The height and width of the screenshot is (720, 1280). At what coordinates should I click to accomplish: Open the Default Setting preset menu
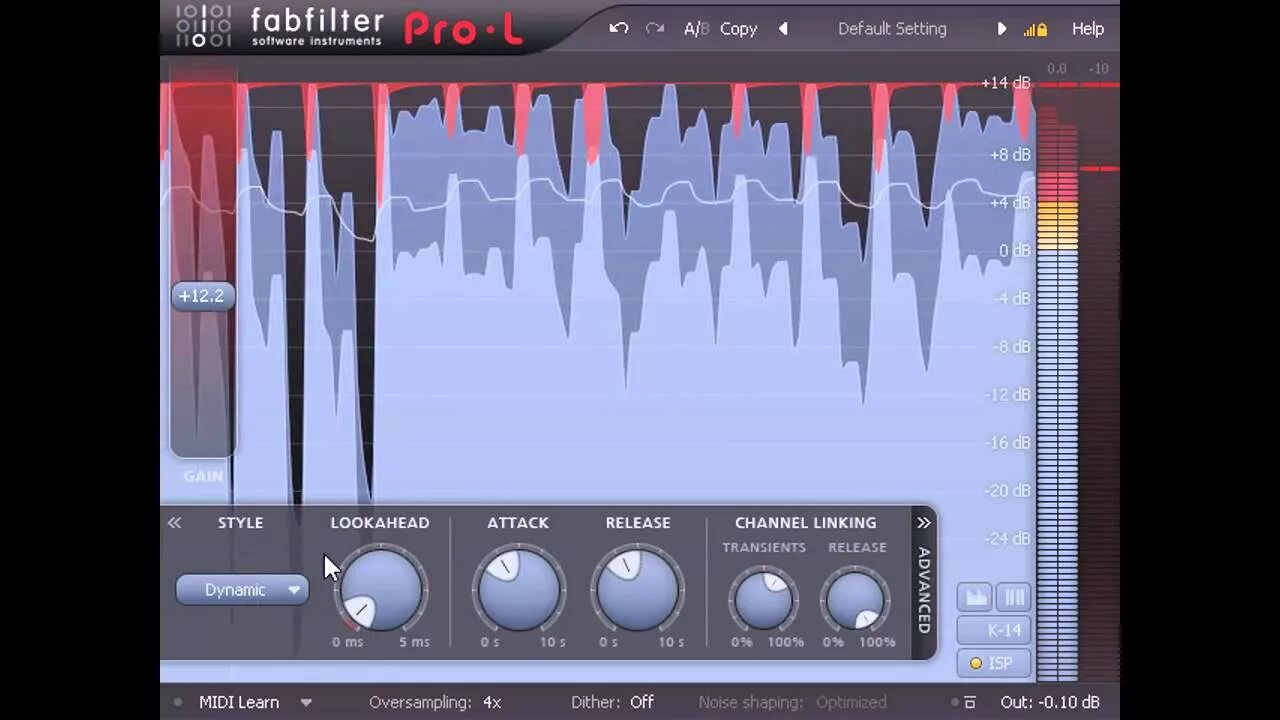tap(892, 29)
